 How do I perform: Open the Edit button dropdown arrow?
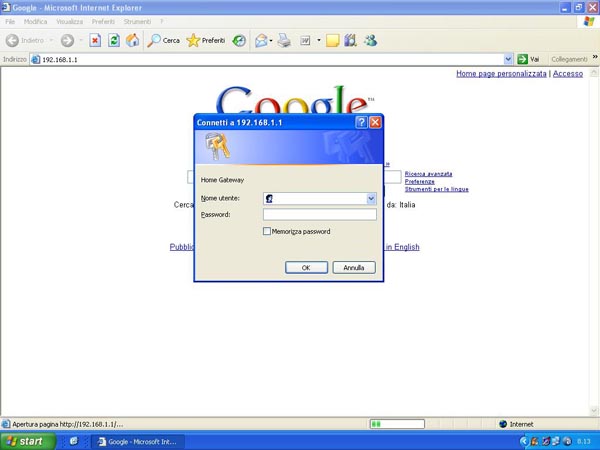pyautogui.click(x=318, y=40)
